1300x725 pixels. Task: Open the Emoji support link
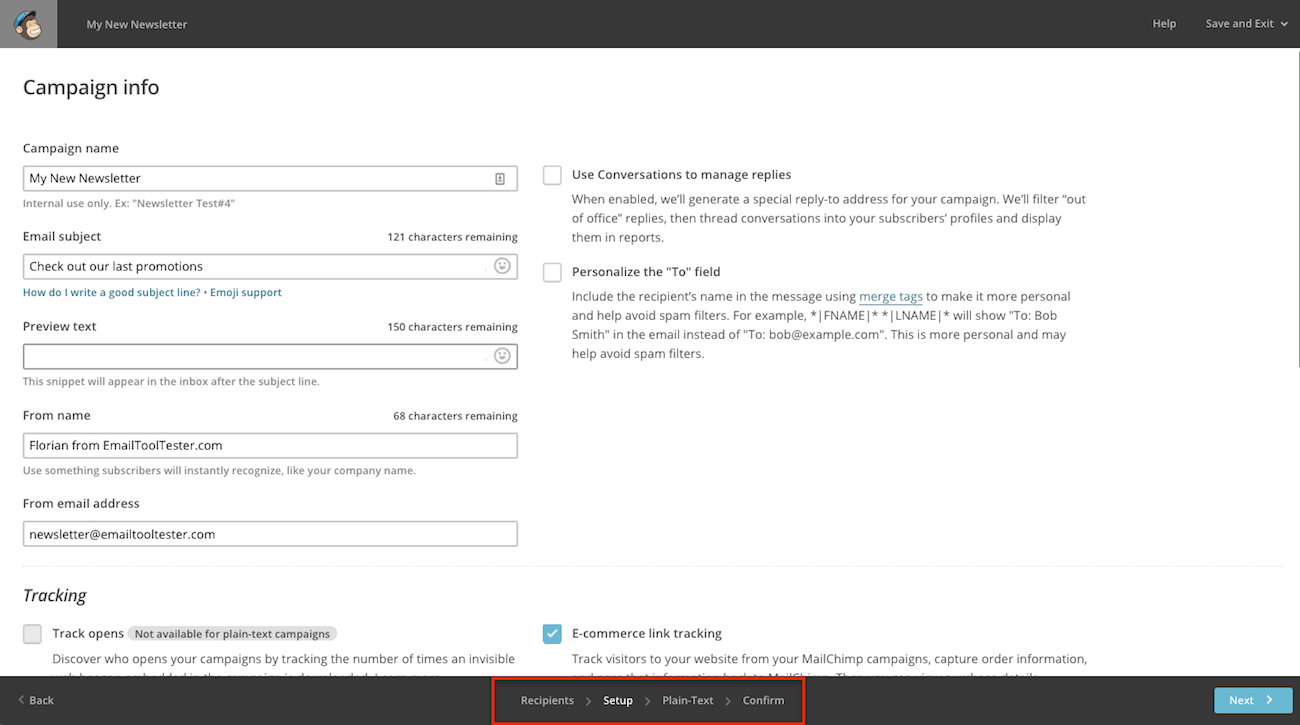[246, 293]
